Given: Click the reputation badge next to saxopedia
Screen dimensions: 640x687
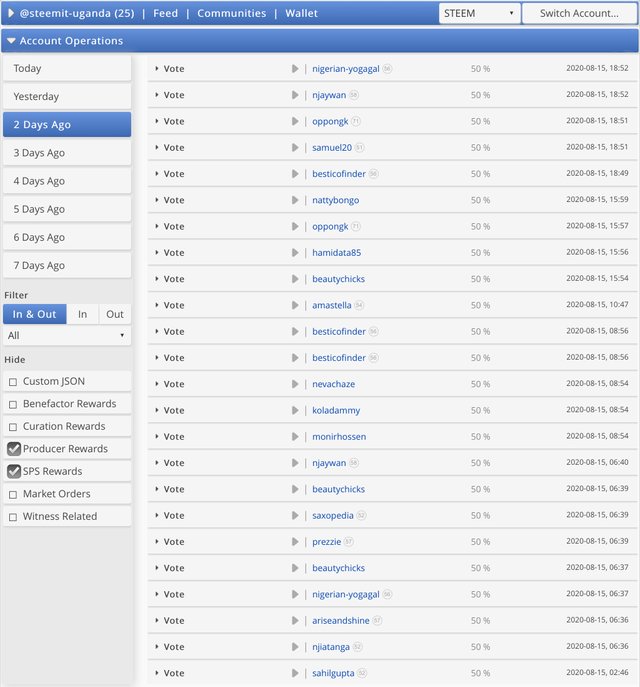Looking at the screenshot, I should (x=361, y=515).
